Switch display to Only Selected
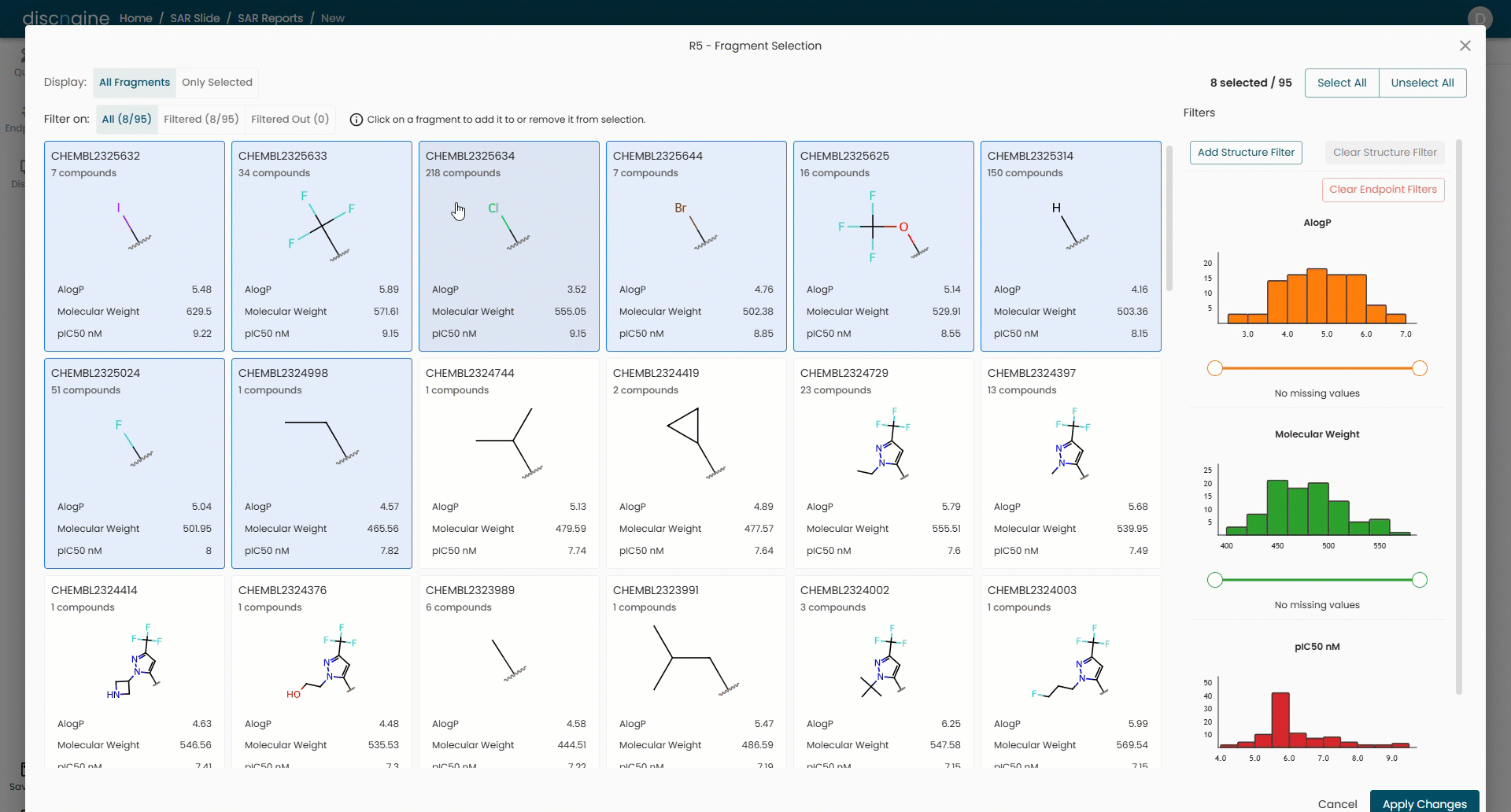 (217, 83)
